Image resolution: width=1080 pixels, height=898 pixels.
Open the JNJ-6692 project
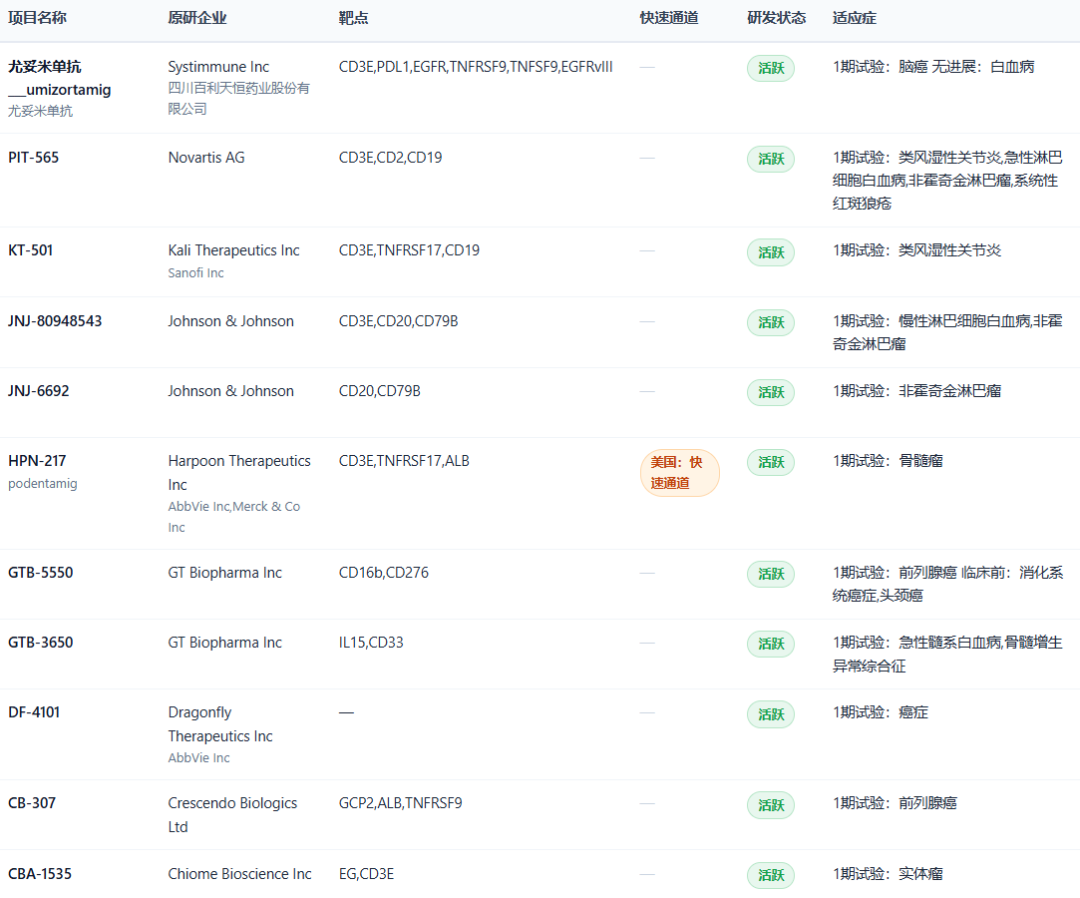point(39,391)
